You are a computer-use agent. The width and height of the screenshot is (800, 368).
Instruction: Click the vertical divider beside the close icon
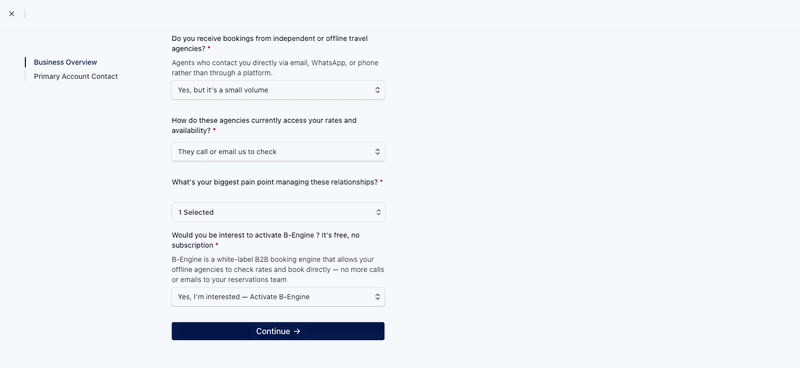pyautogui.click(x=25, y=14)
